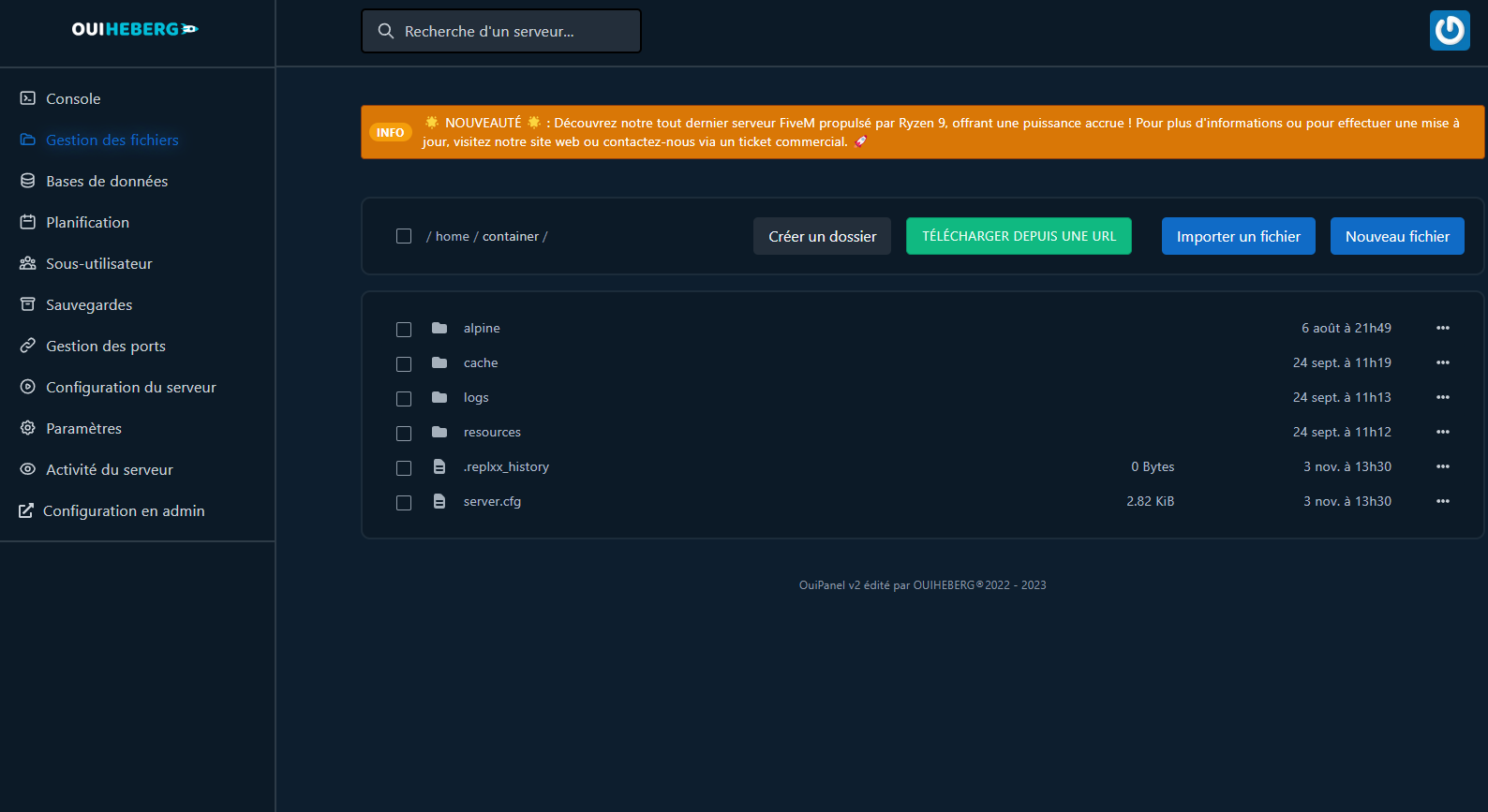Select all files with header checkbox

tap(404, 236)
